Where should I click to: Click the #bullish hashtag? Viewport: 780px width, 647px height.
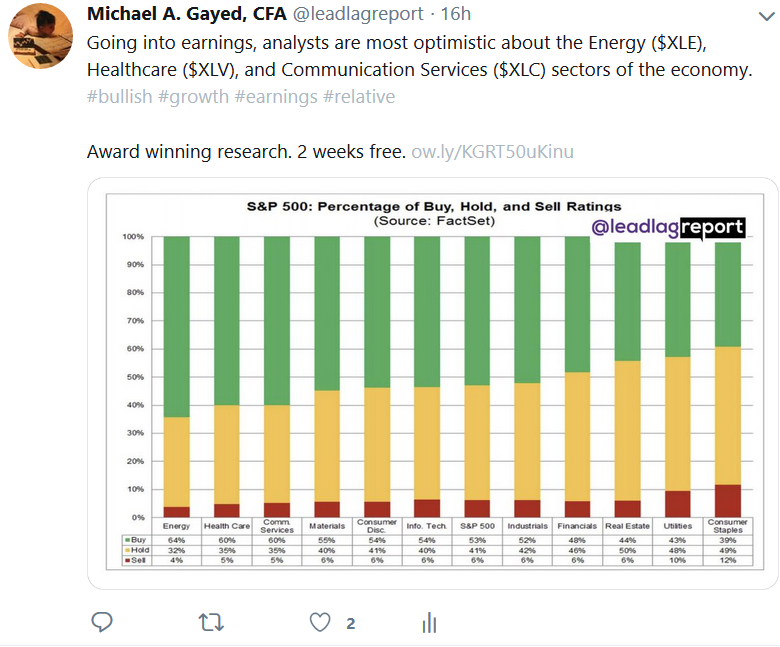click(122, 97)
